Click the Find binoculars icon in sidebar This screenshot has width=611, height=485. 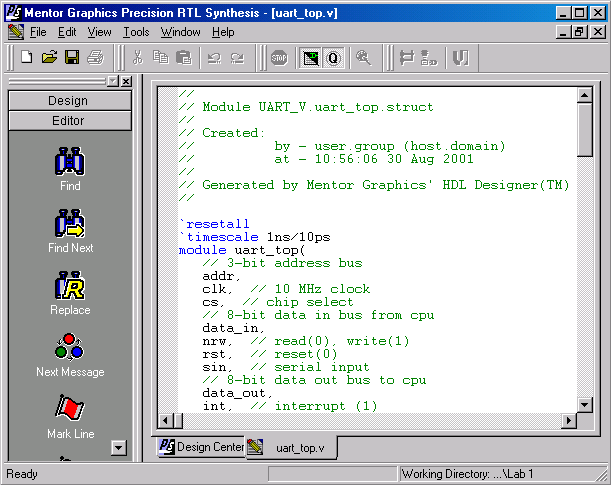tap(70, 160)
